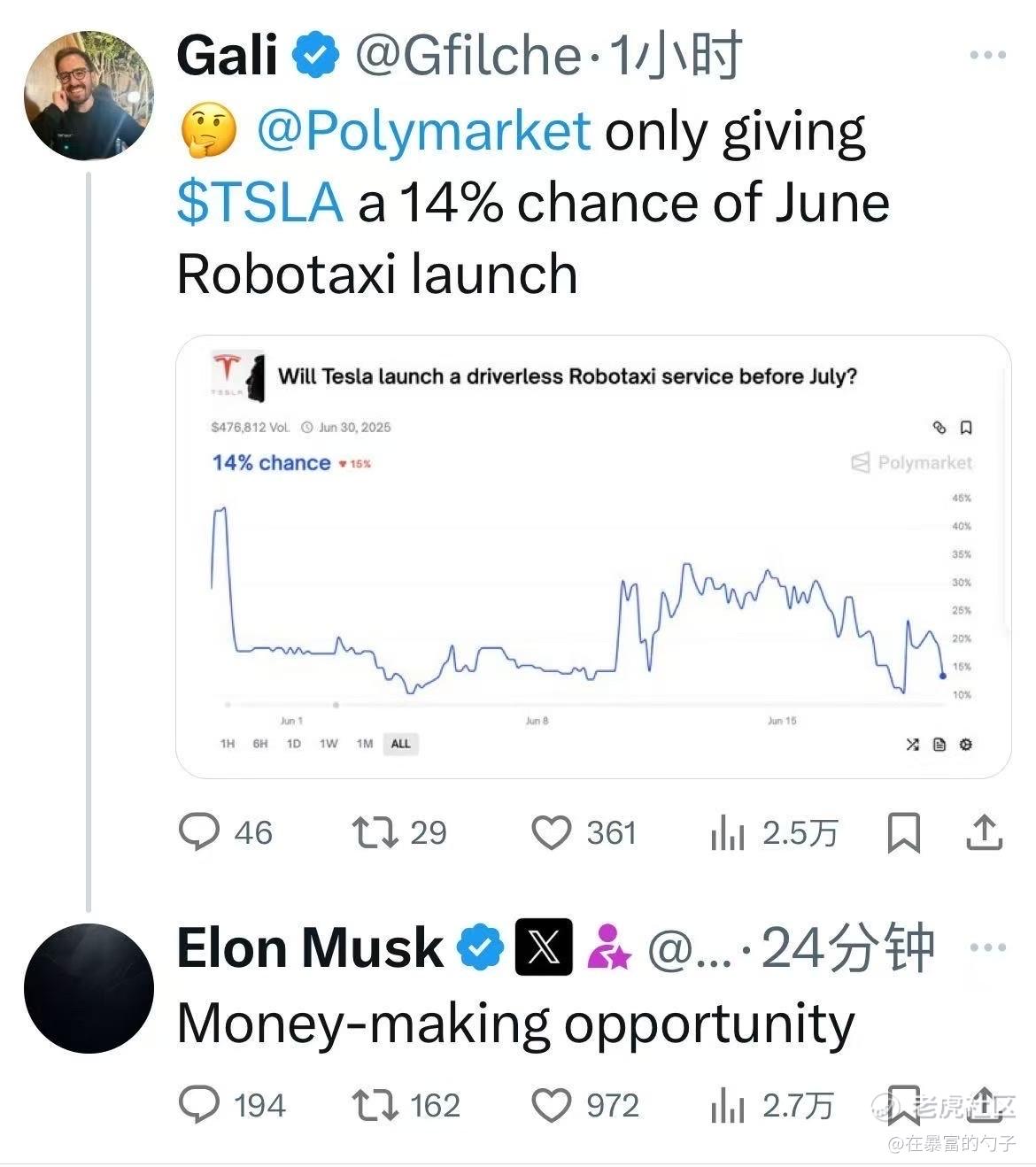The image size is (1036, 1167).
Task: Open more options for Elon Musk's reply
Action: point(987,947)
